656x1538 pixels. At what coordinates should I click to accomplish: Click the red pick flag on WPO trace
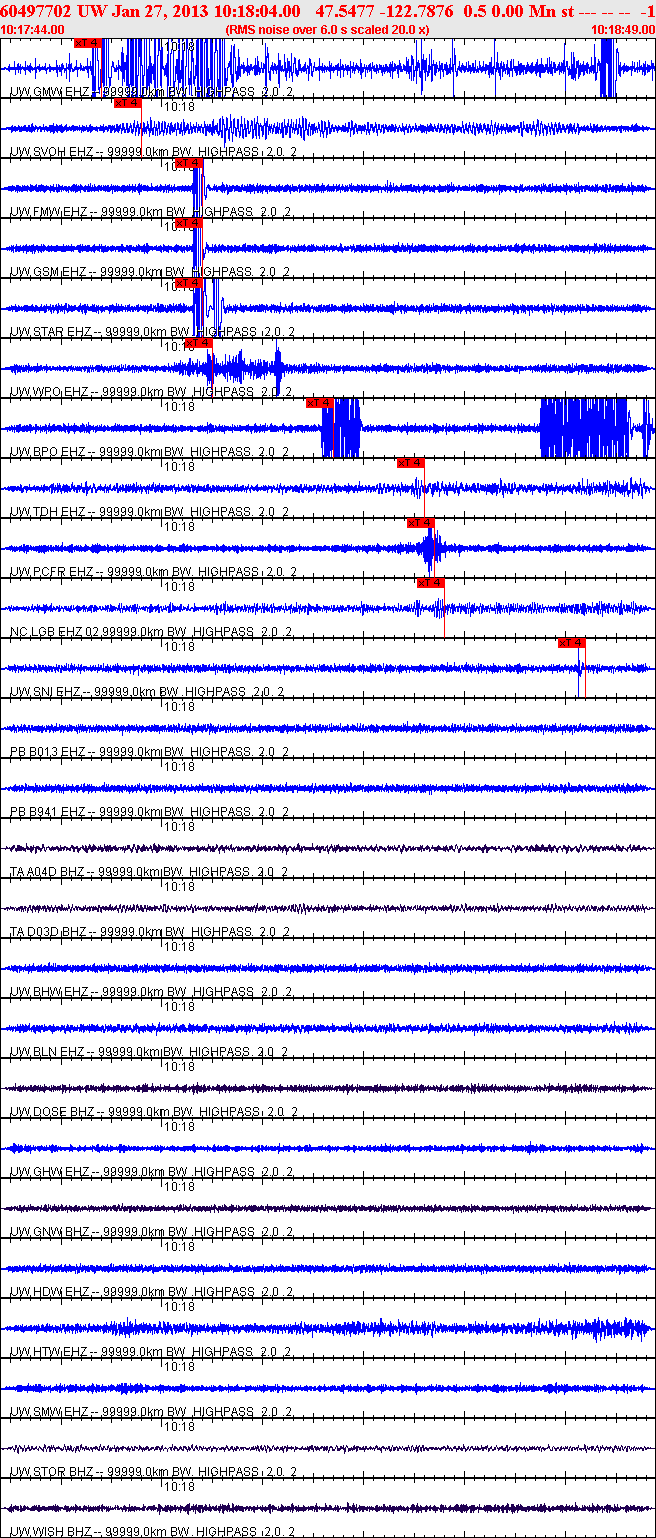point(199,342)
